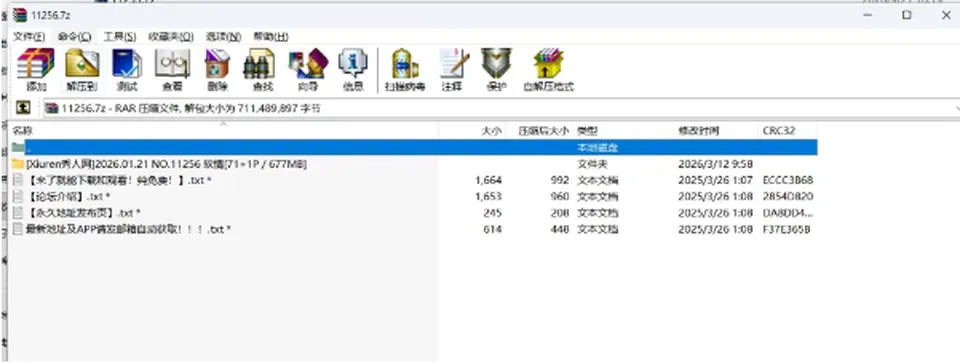The width and height of the screenshot is (960, 363).
Task: Click the document icon beside 【永久地址发布页】.txt
Action: point(18,212)
